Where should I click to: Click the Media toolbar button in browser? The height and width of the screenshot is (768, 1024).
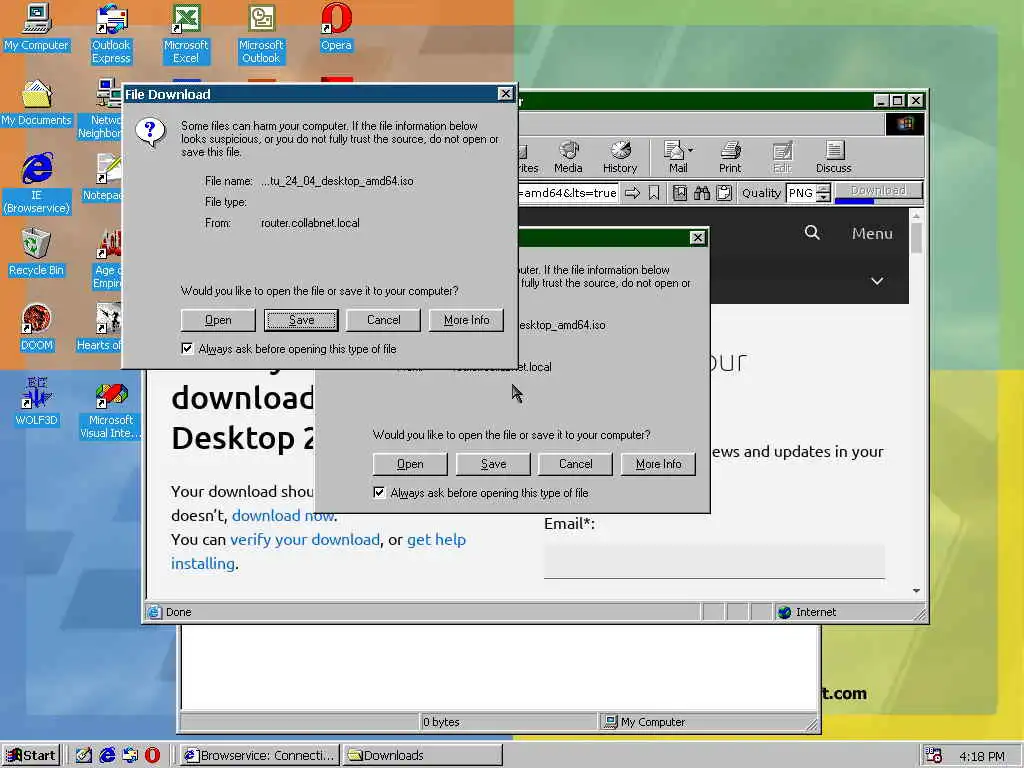pos(568,157)
